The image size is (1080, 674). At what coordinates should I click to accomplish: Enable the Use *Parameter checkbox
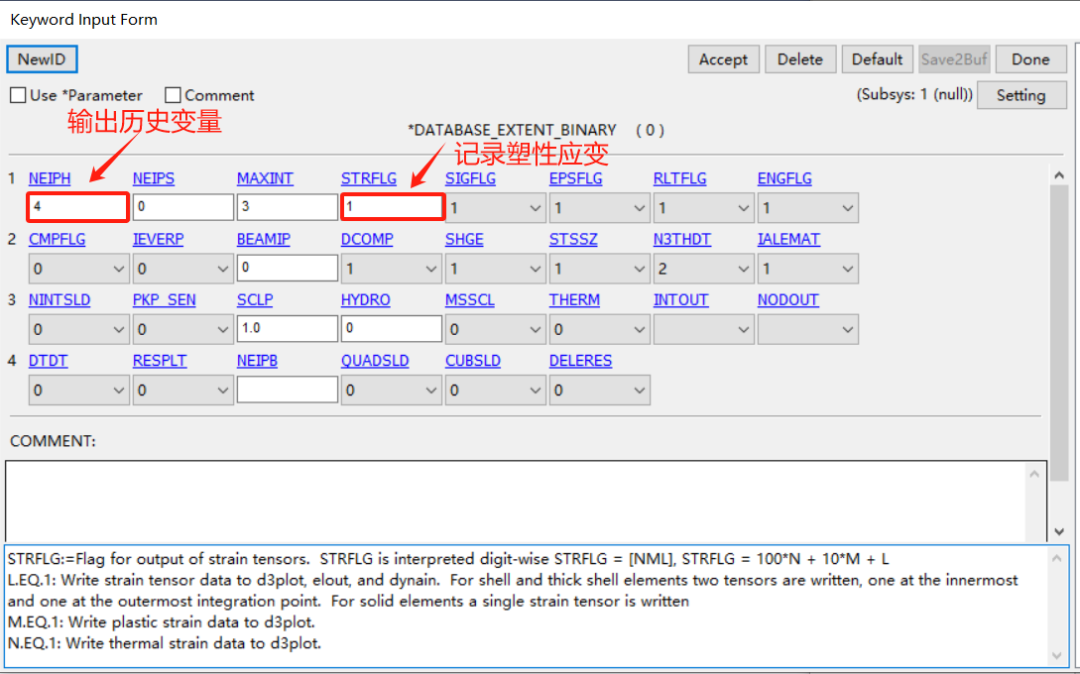click(19, 95)
